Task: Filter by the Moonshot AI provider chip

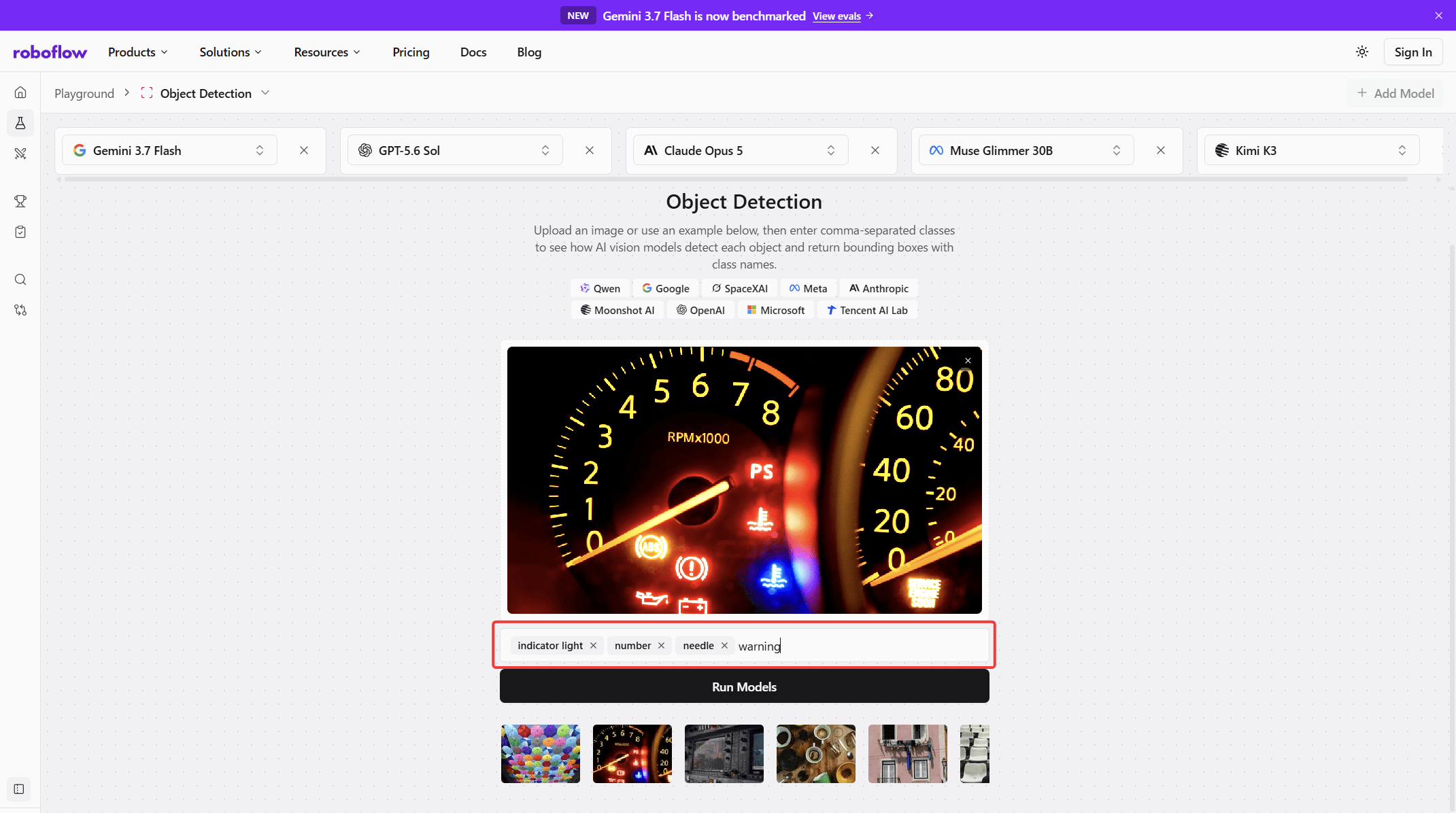Action: pyautogui.click(x=617, y=310)
